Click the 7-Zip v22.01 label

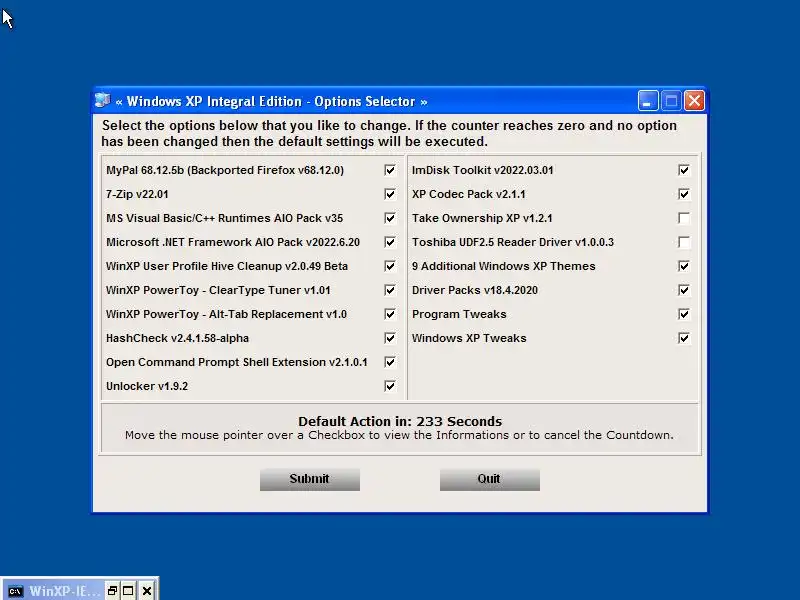click(x=137, y=194)
